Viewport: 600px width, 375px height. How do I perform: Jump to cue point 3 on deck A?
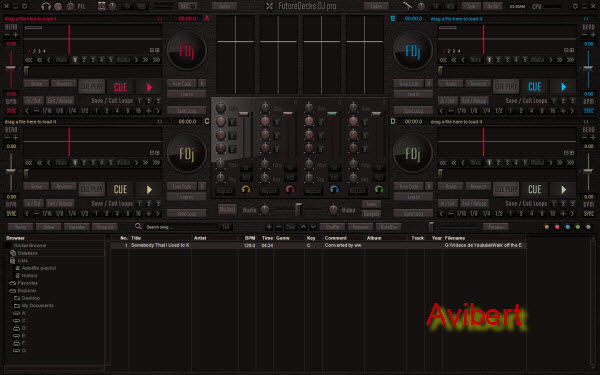(93, 60)
